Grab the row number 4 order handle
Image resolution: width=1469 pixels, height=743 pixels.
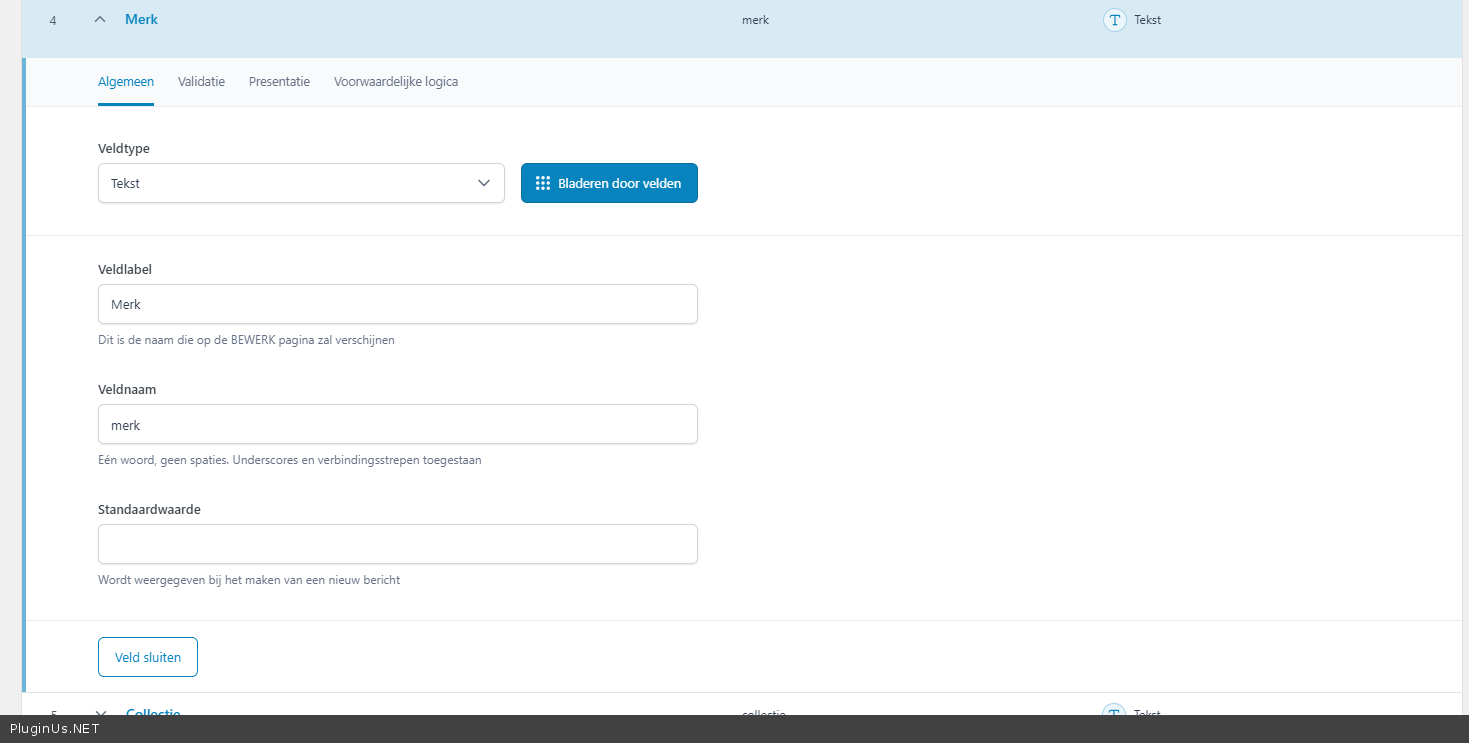pyautogui.click(x=53, y=20)
